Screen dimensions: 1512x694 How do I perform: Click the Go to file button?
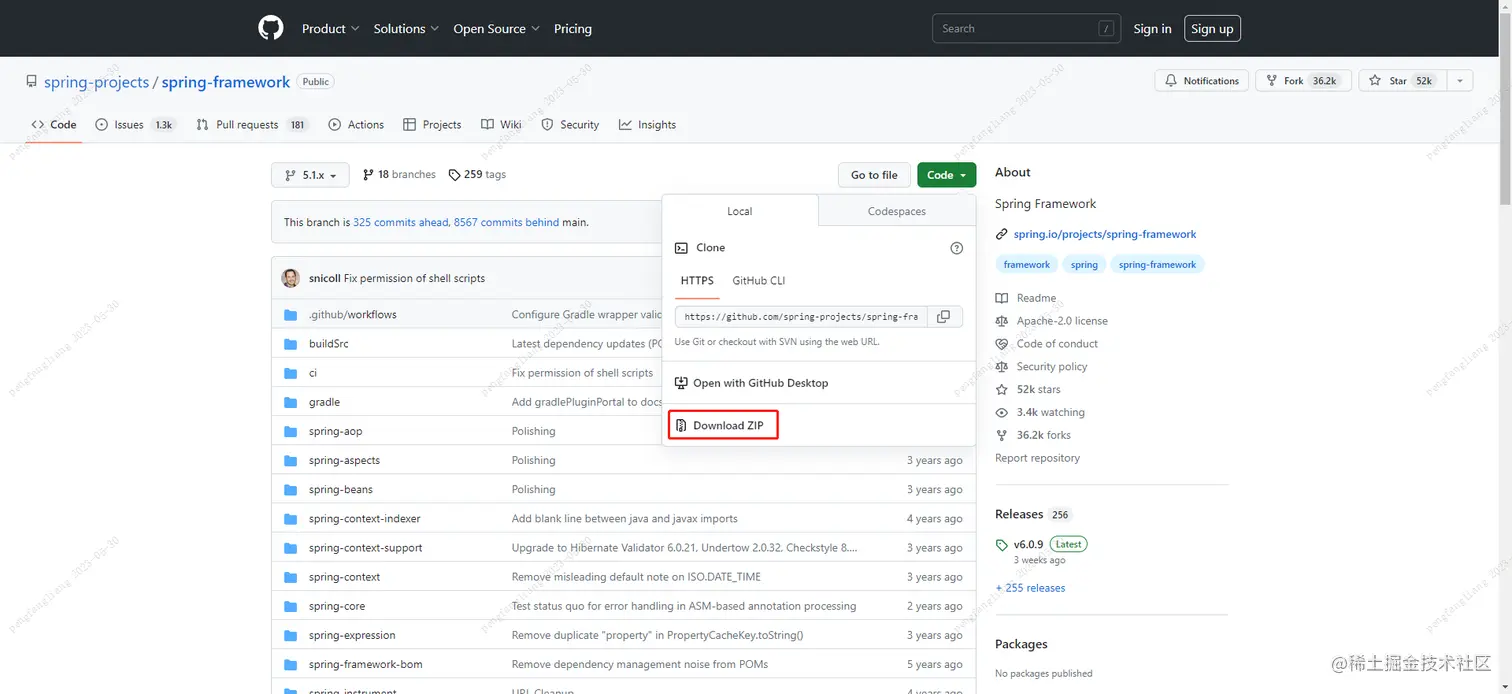(874, 175)
